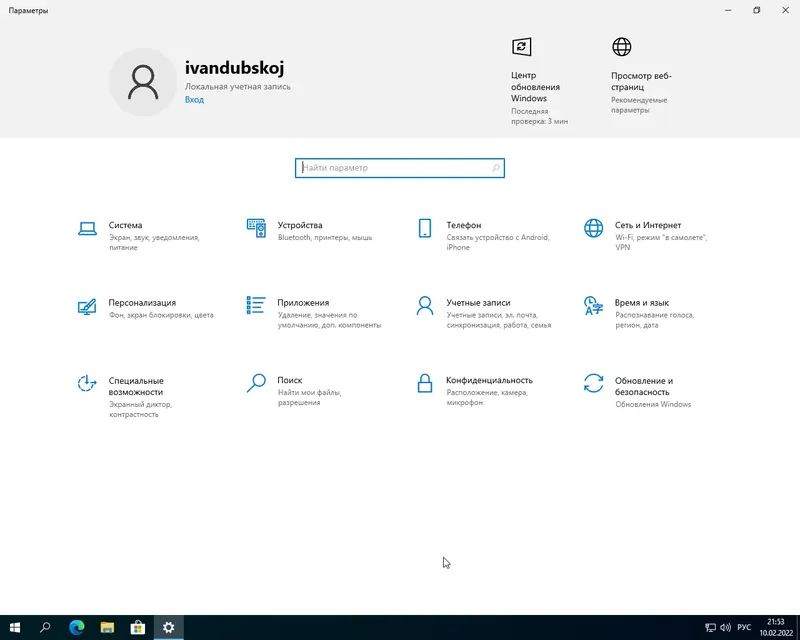Click the volume speaker tray icon
Viewport: 800px width, 640px height.
tap(726, 628)
